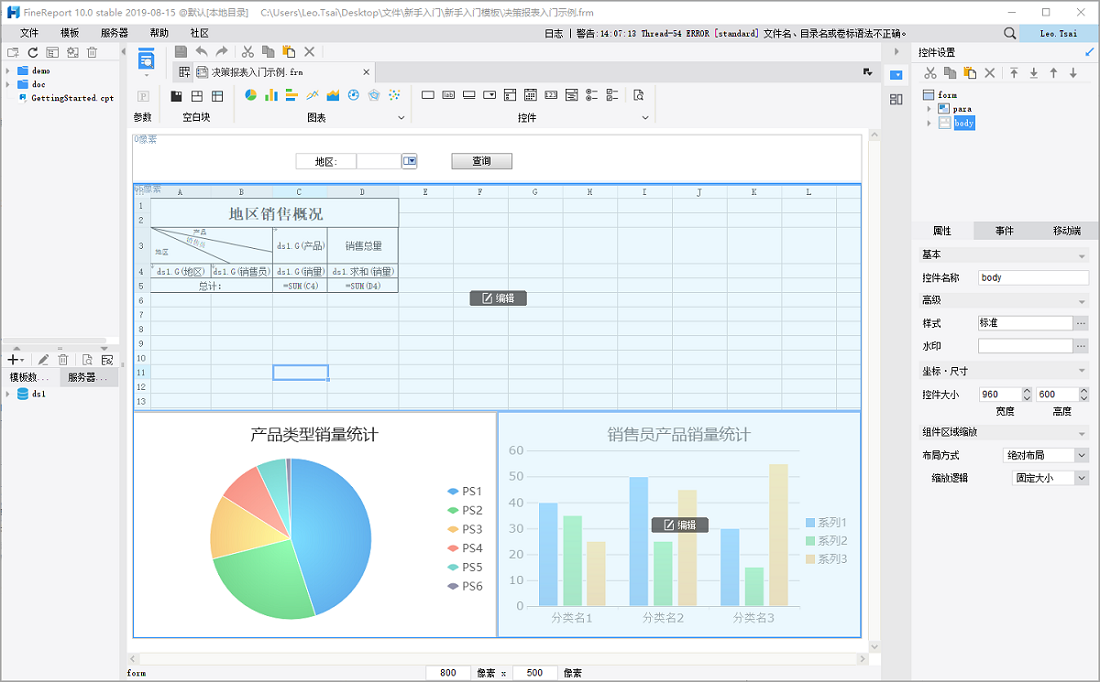Click the save icon in main toolbar

tap(180, 51)
